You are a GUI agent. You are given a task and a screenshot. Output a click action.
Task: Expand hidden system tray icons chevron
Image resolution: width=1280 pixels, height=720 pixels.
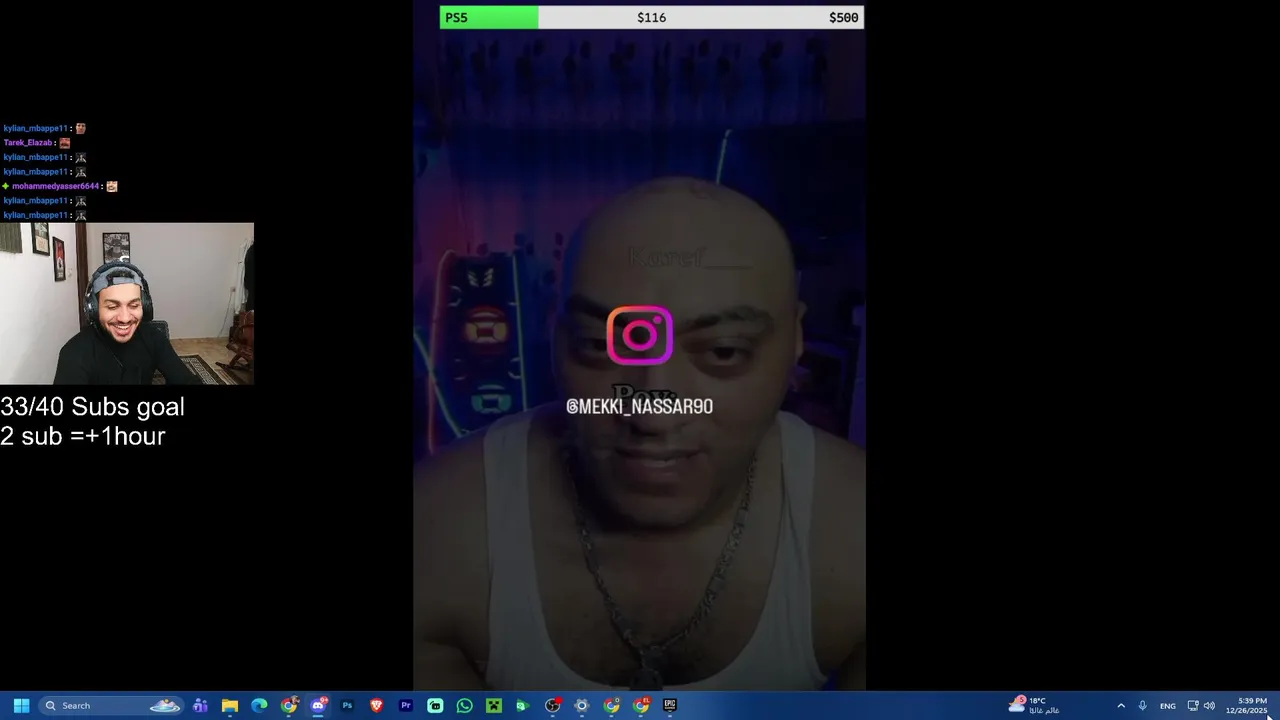[1121, 705]
